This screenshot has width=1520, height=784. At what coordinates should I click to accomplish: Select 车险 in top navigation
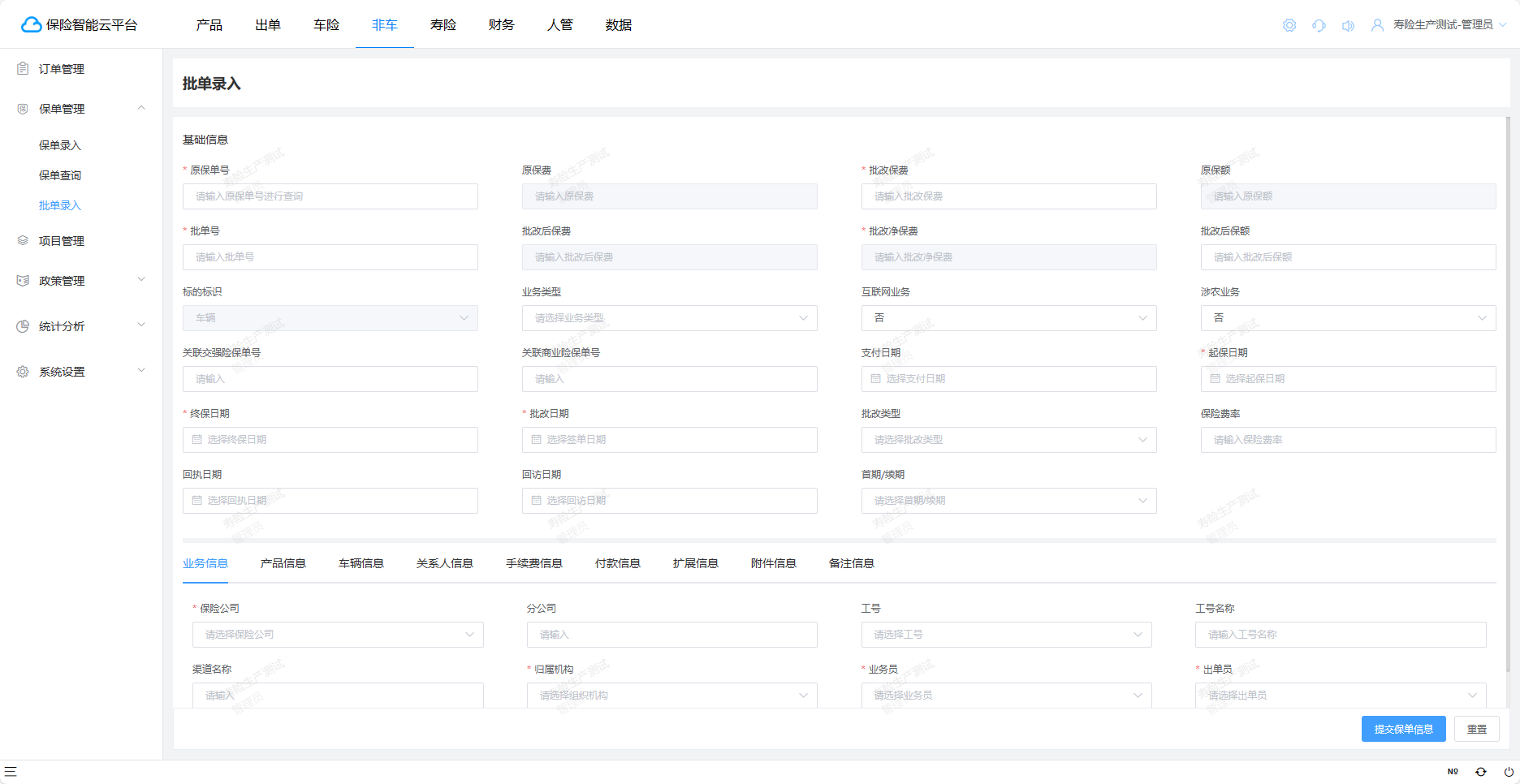tap(326, 25)
